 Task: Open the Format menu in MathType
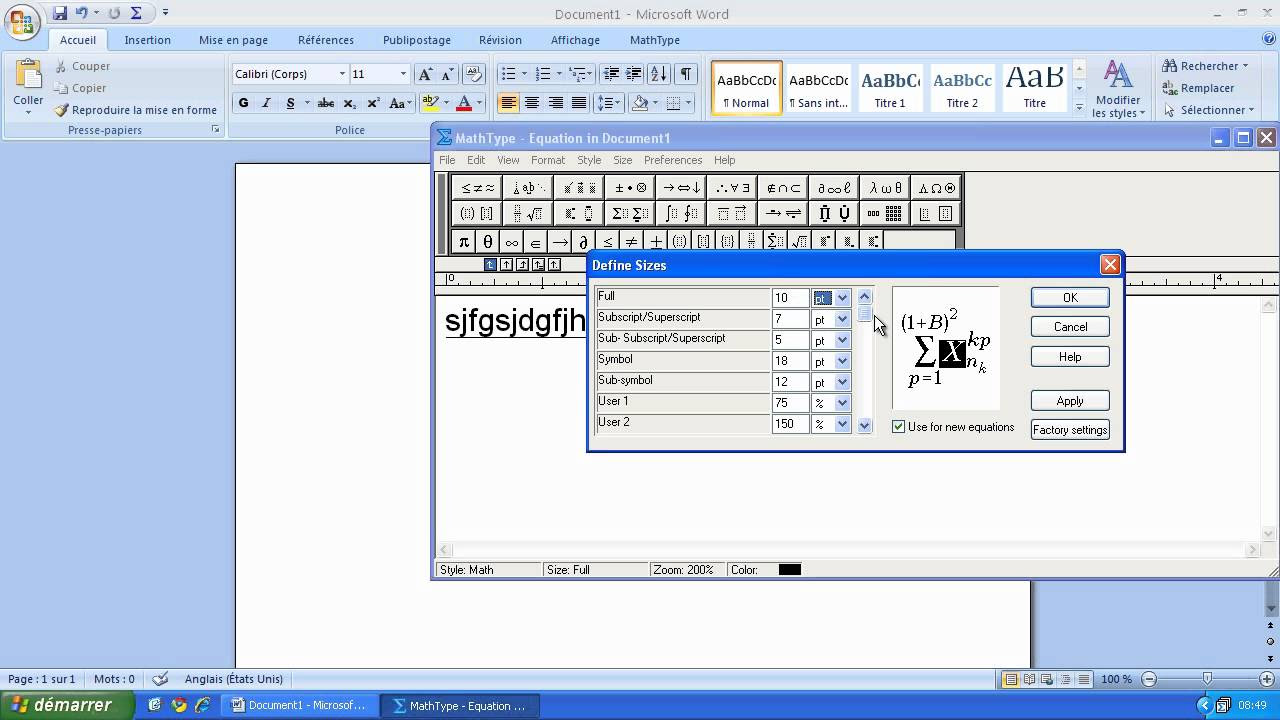pos(548,160)
